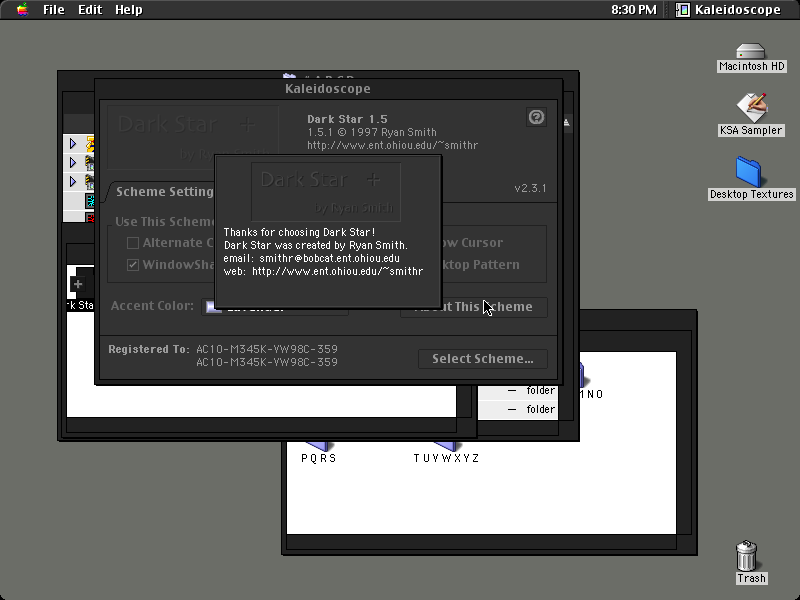
Task: Click the 8:30 PM menu bar clock
Action: [x=634, y=10]
